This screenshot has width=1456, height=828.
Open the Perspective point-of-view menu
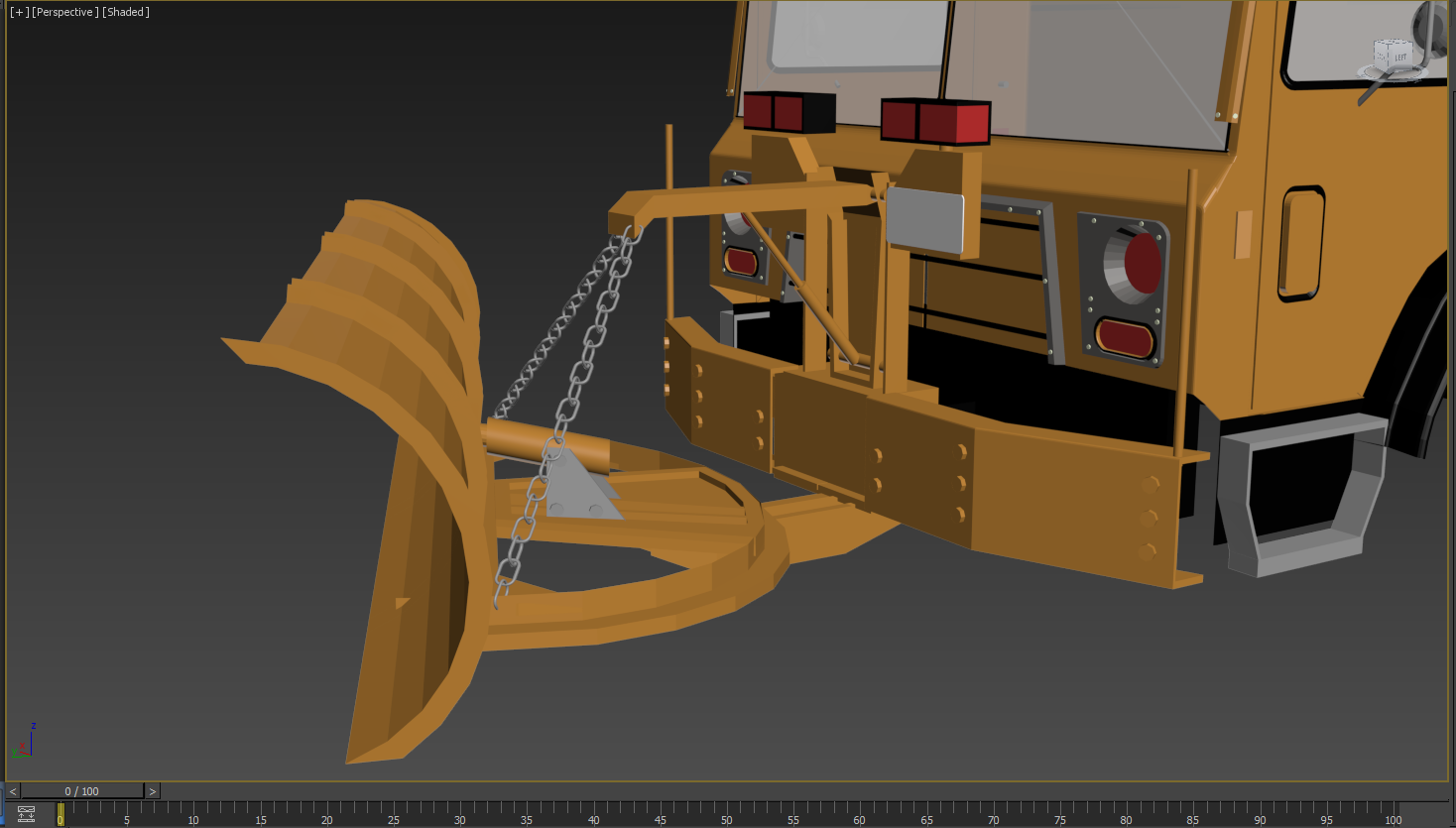(65, 12)
